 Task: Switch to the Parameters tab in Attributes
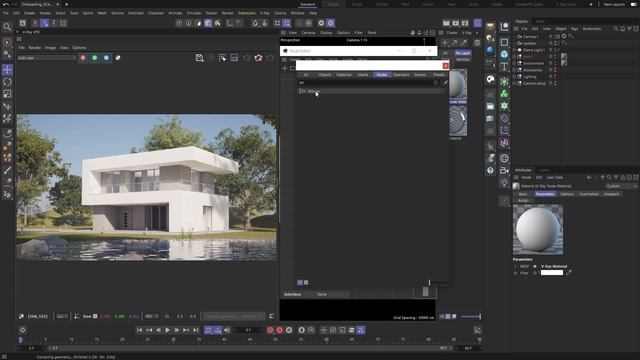pos(545,194)
